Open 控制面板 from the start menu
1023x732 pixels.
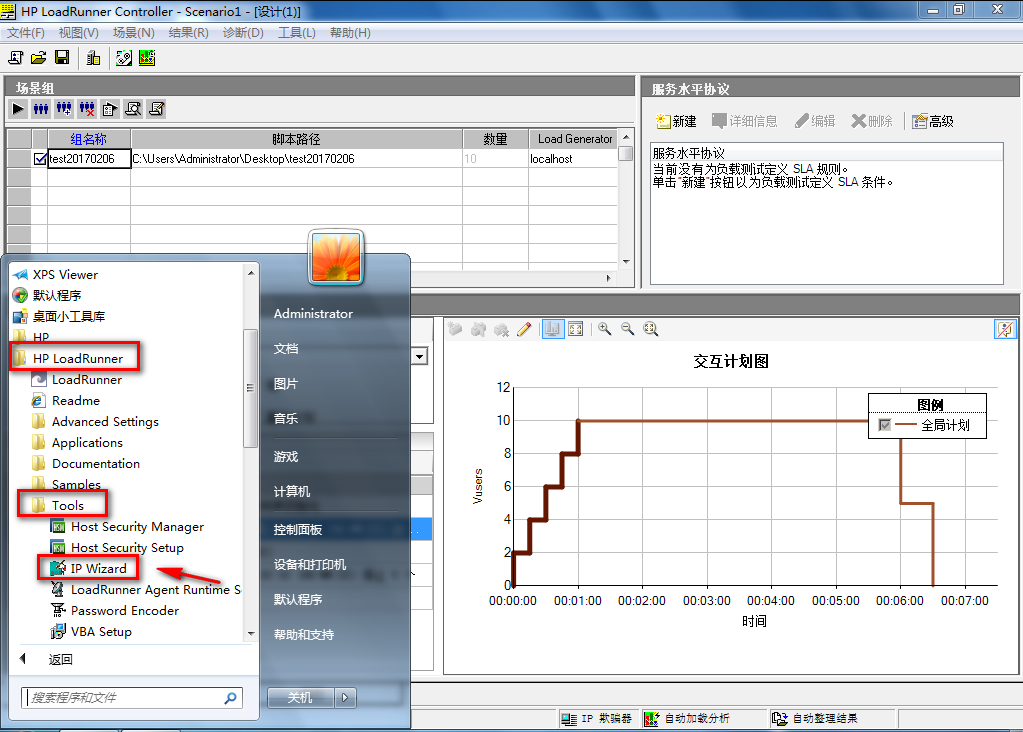298,530
